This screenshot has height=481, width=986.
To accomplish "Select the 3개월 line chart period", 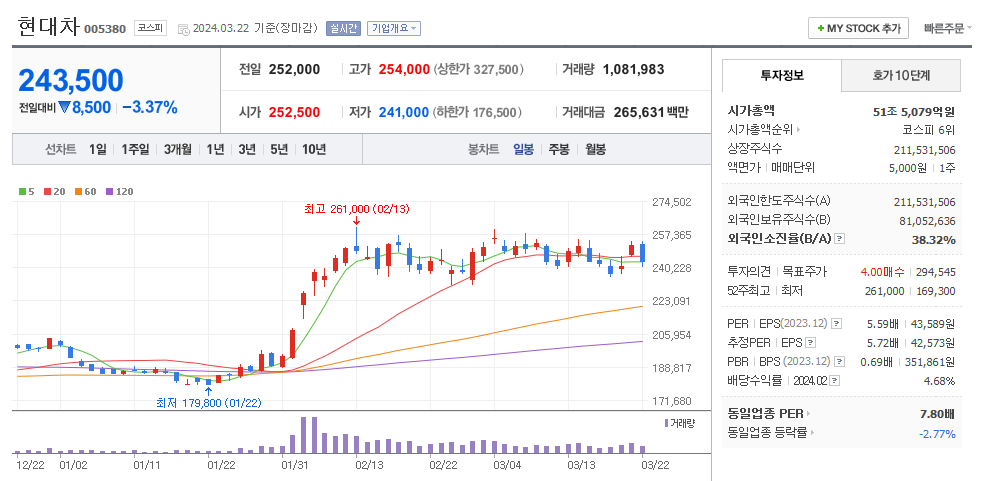I will (x=177, y=149).
